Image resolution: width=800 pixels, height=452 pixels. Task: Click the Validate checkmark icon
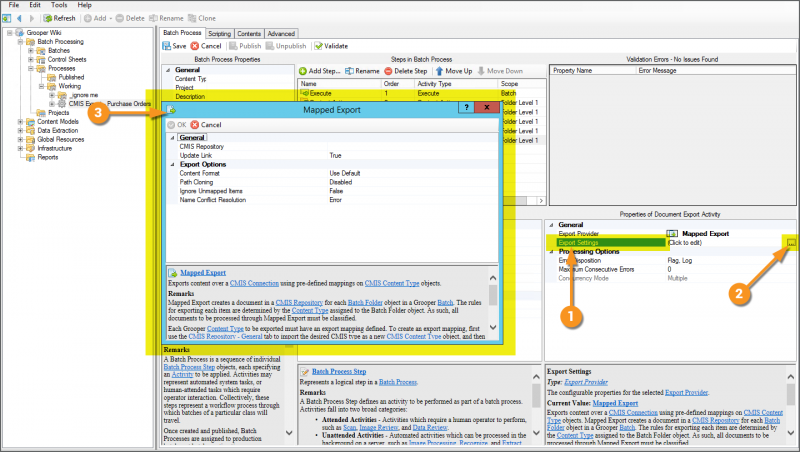318,46
